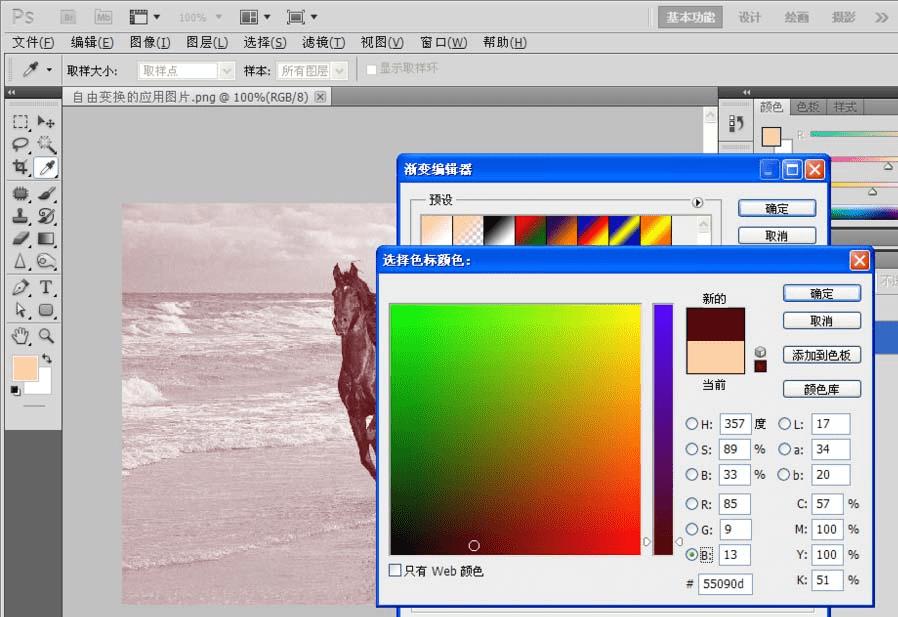Select the Hand tool

(21, 336)
